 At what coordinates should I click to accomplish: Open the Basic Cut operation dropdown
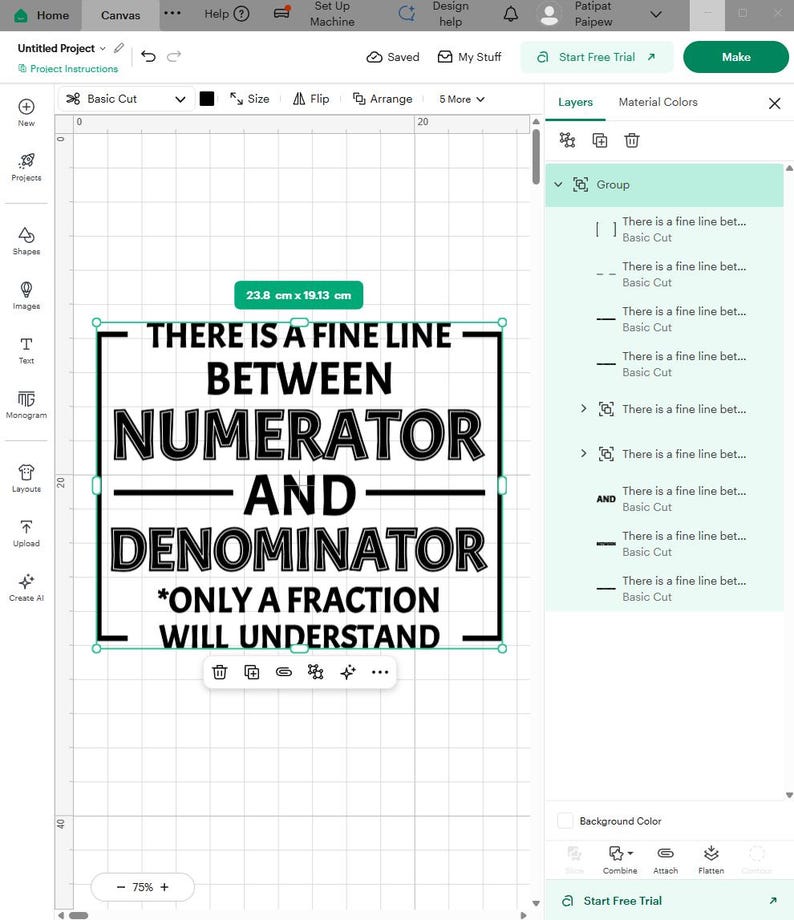tap(126, 99)
